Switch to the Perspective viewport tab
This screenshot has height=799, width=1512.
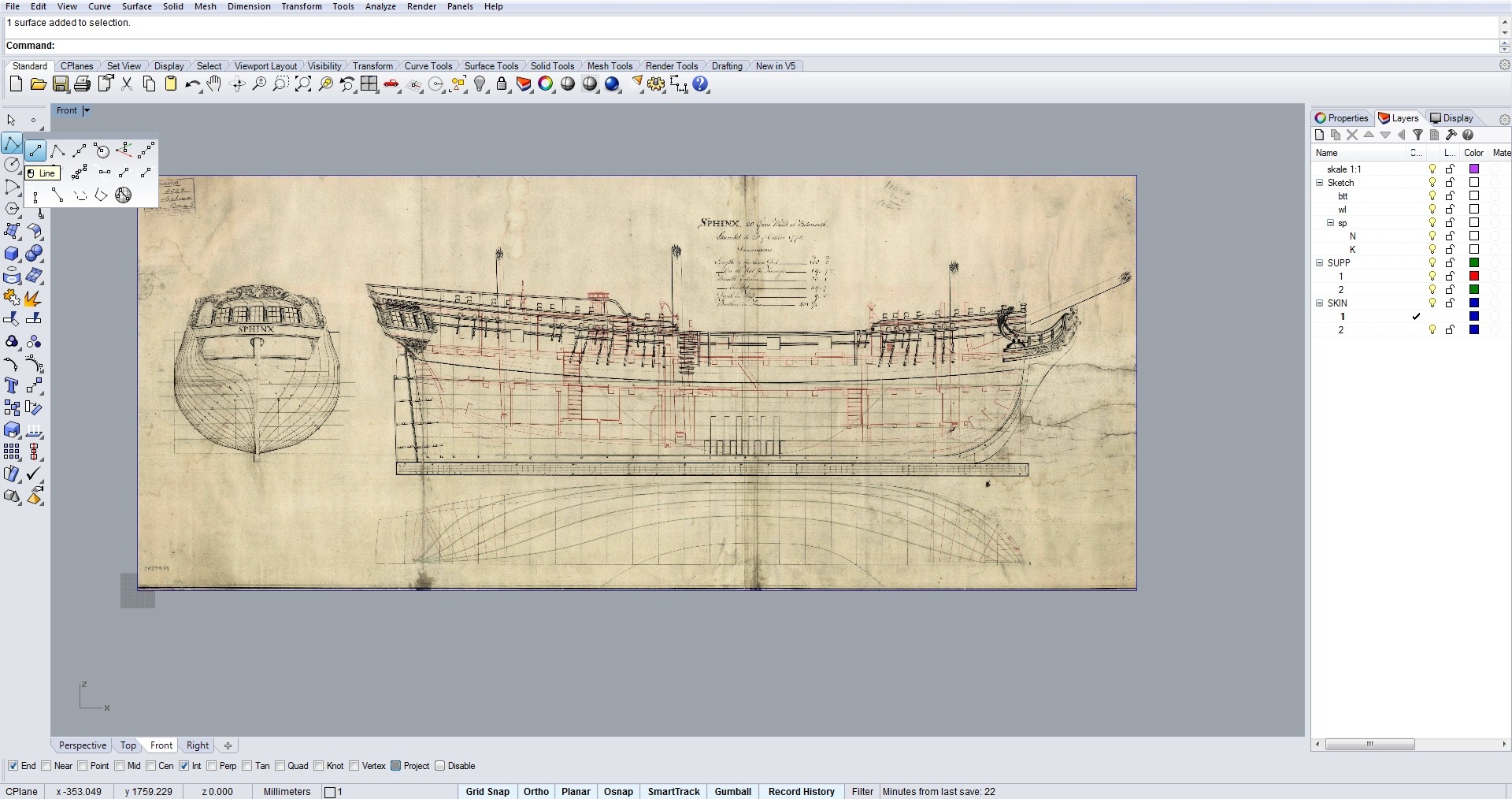[82, 745]
